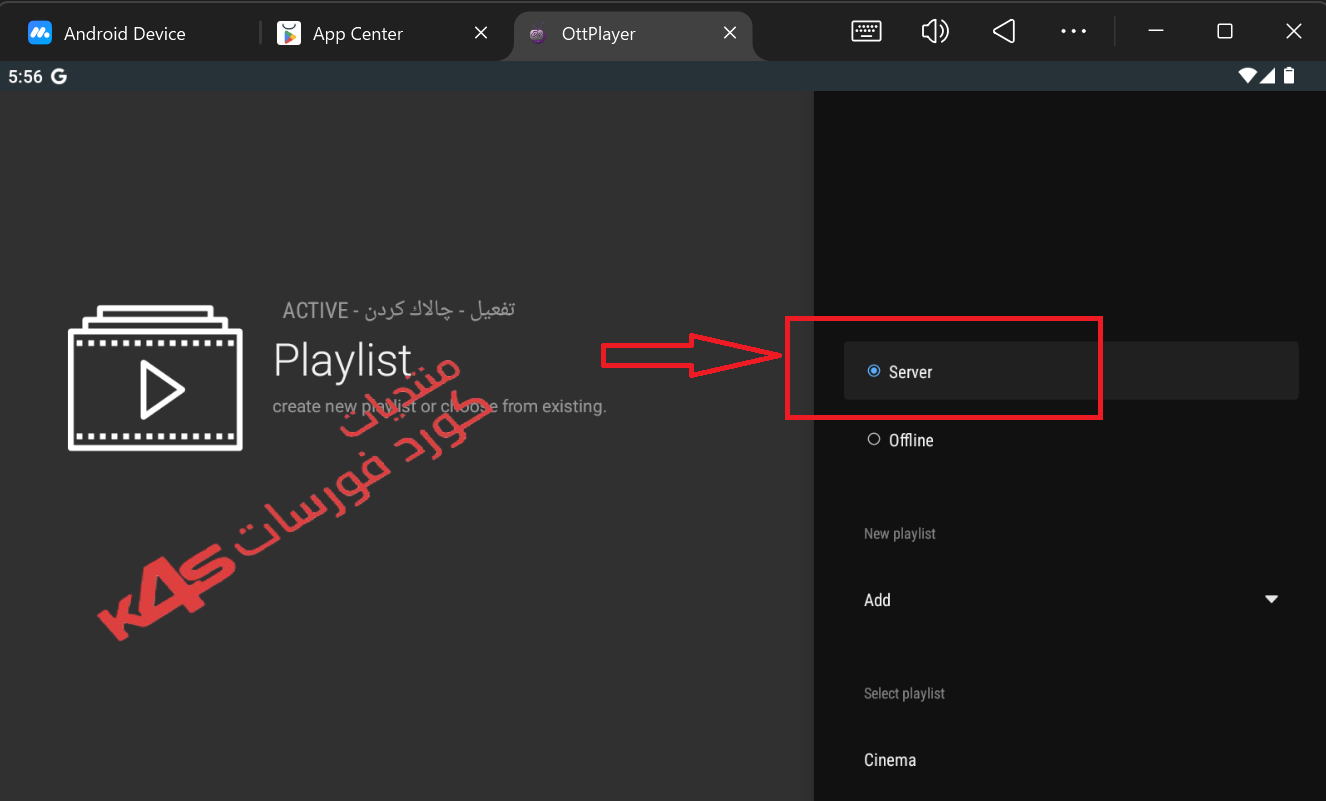This screenshot has height=801, width=1326.
Task: Click the 5:56 clock in status bar
Action: point(25,76)
